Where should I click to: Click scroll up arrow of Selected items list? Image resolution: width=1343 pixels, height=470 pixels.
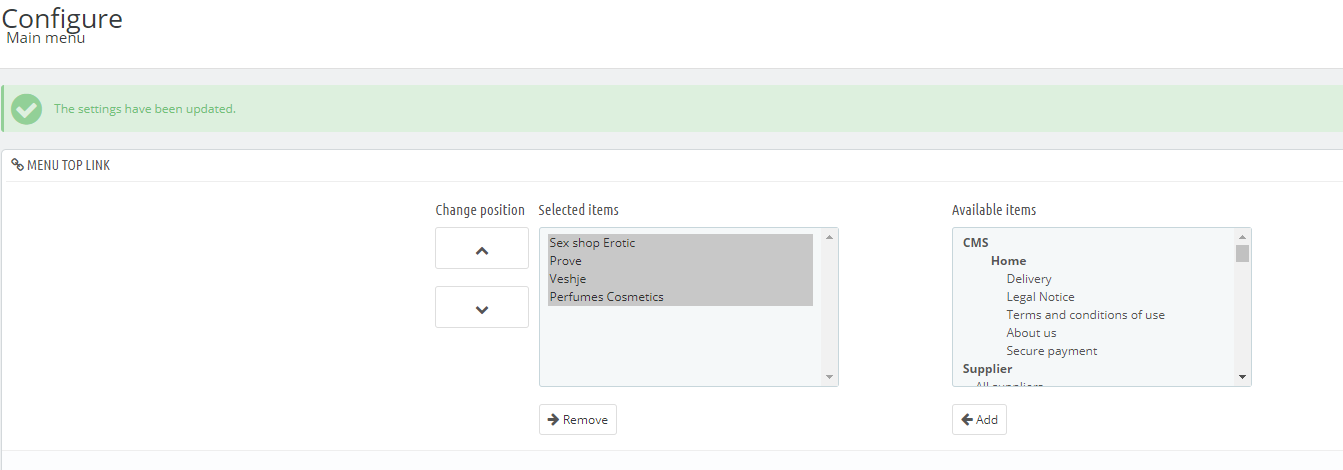tap(829, 237)
